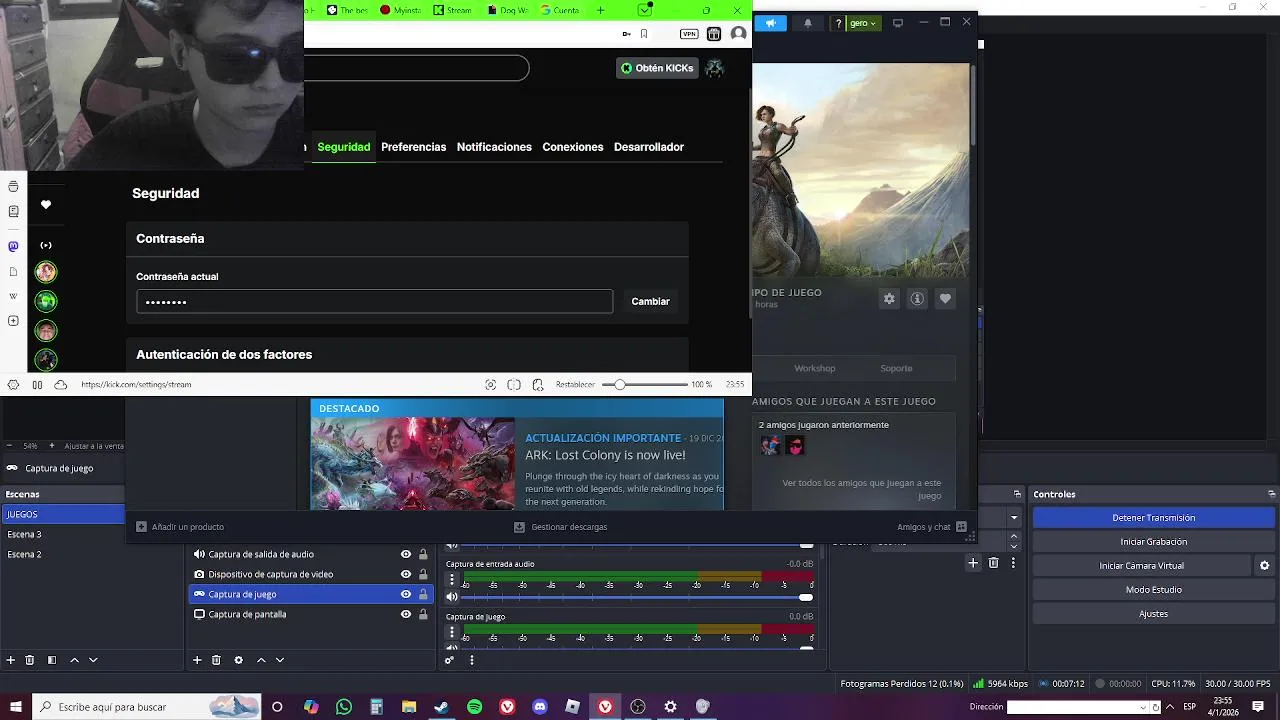Viewport: 1280px width, 720px height.
Task: Click Modo Estudio button
Action: pos(1153,590)
